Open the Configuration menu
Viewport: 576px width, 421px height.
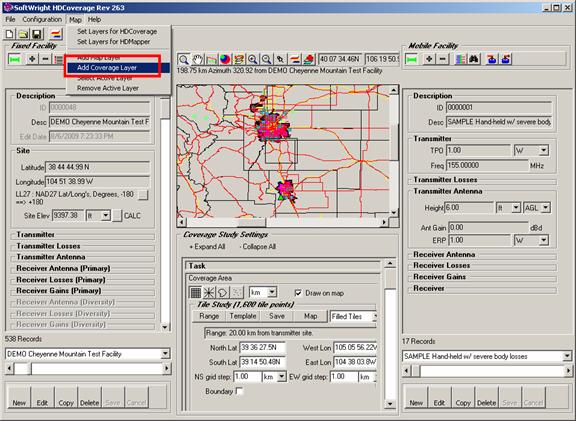click(x=42, y=19)
